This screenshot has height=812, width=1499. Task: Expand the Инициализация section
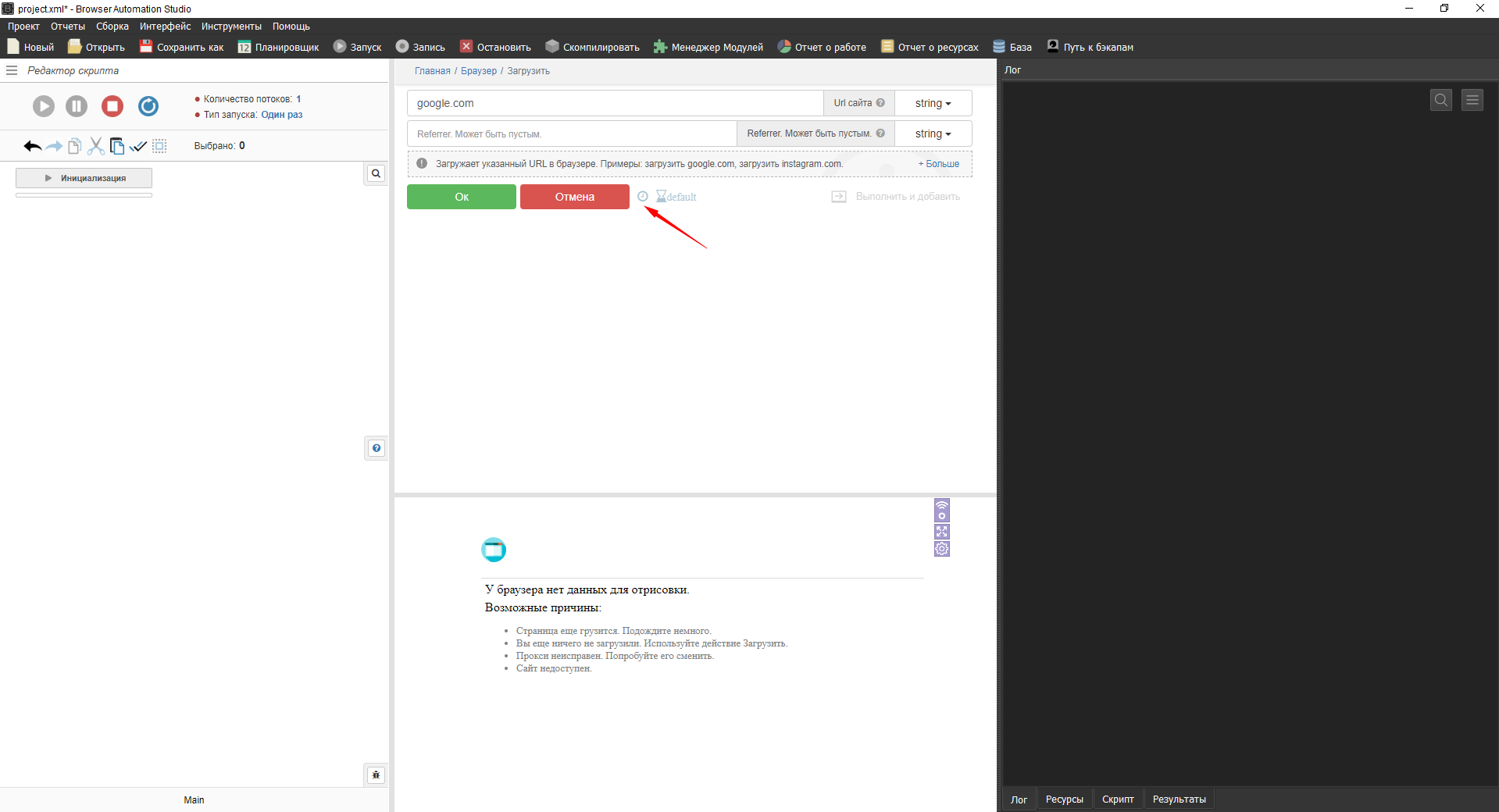[x=84, y=178]
